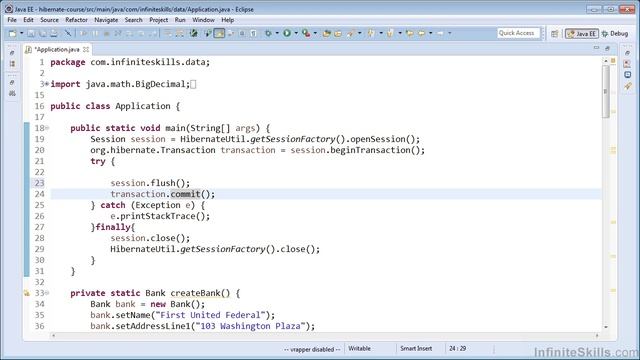The height and width of the screenshot is (360, 640).
Task: Toggle Use Step Filters button
Action: (x=179, y=33)
